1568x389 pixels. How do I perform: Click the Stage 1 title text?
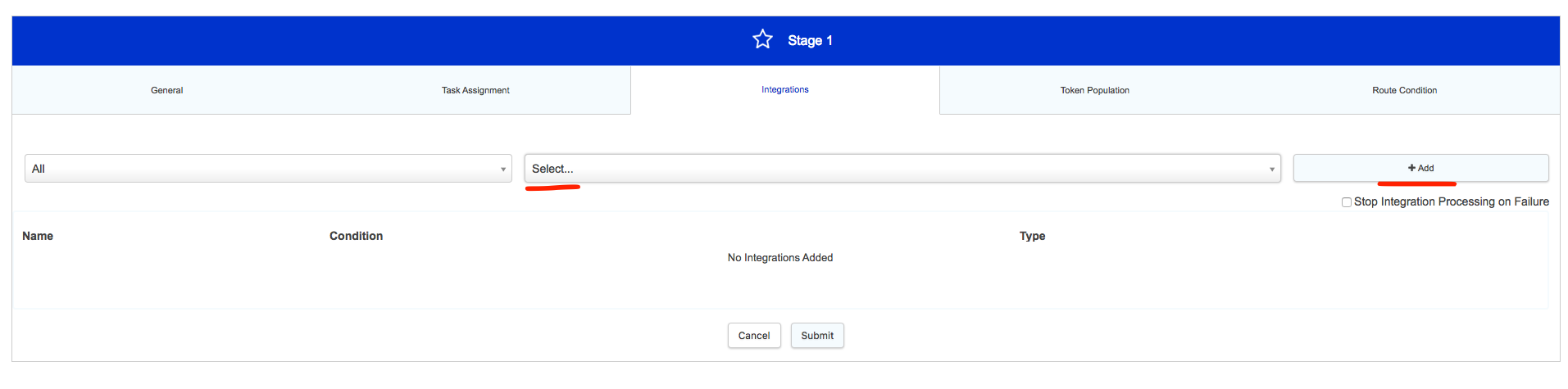click(x=810, y=40)
